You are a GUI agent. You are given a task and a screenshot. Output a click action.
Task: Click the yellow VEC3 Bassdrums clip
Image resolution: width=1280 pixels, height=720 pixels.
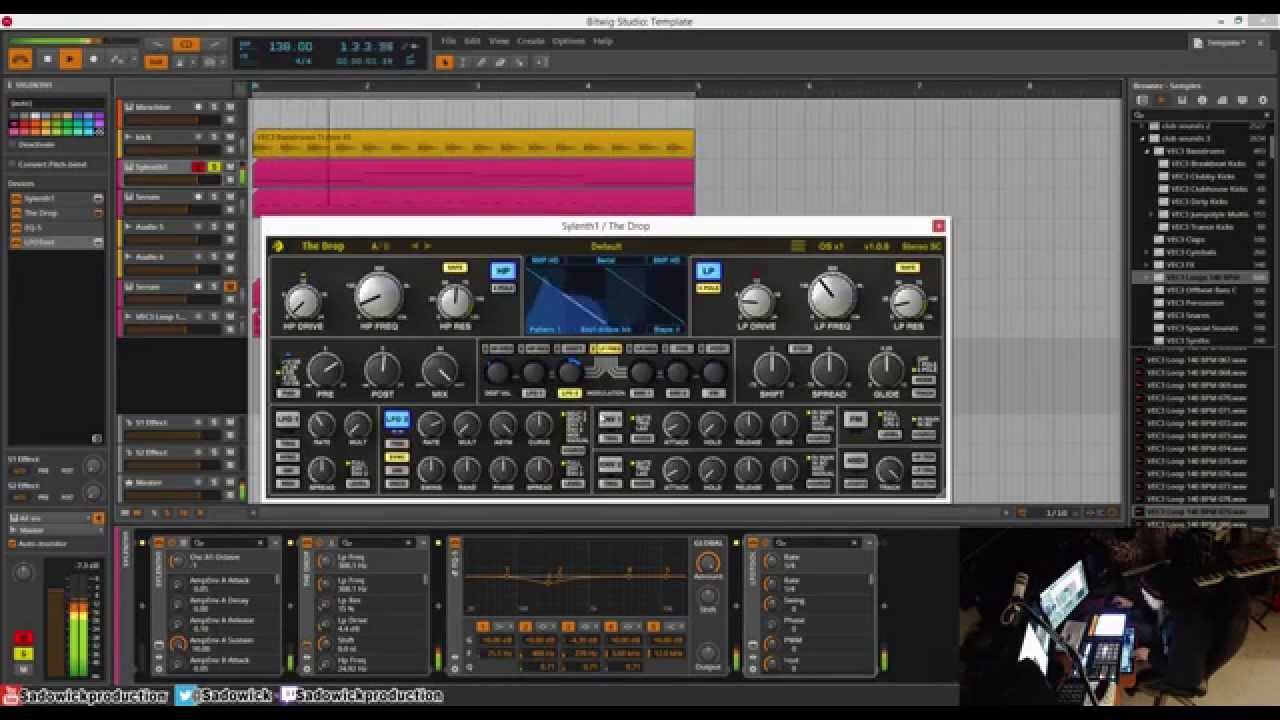point(473,144)
